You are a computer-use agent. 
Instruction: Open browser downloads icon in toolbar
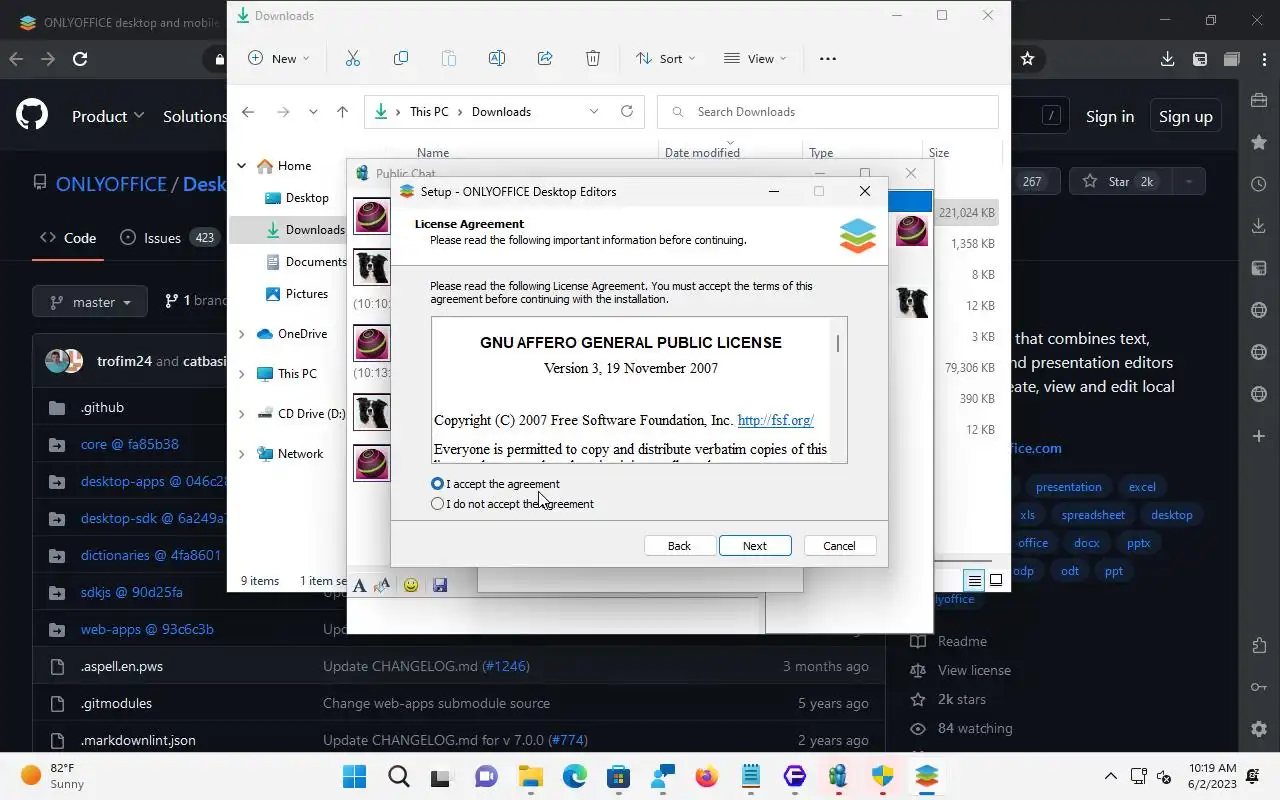(1167, 59)
